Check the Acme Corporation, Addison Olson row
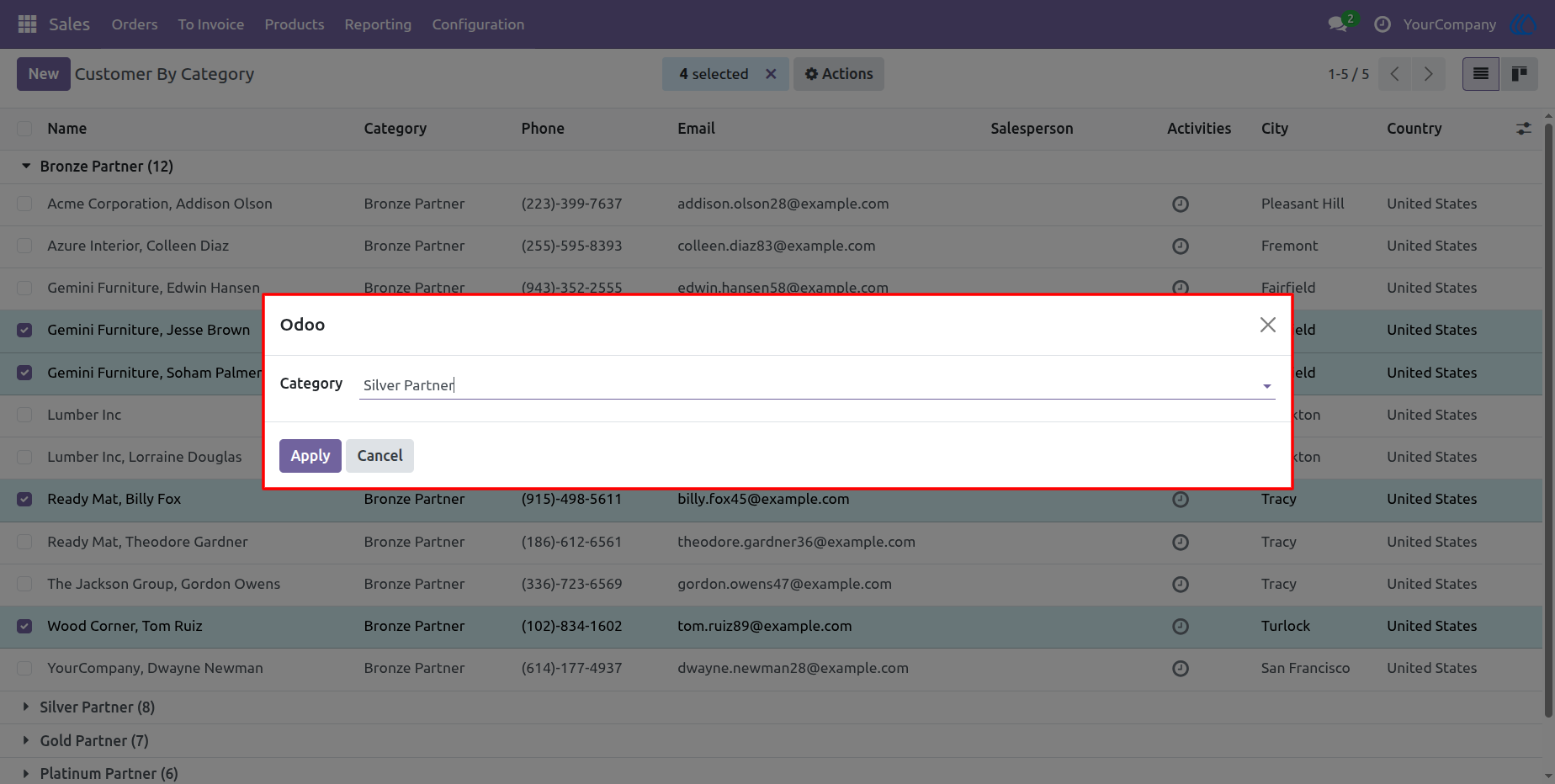The height and width of the screenshot is (784, 1555). [24, 204]
